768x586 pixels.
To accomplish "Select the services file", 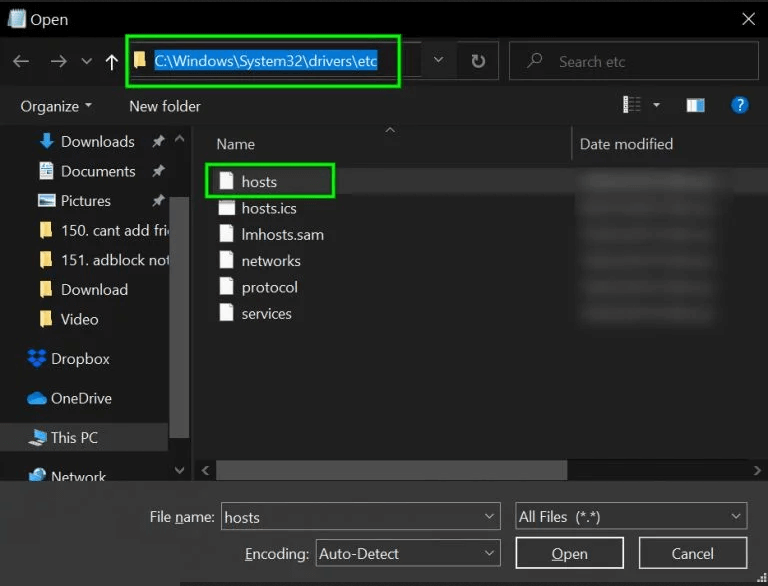I will (266, 314).
